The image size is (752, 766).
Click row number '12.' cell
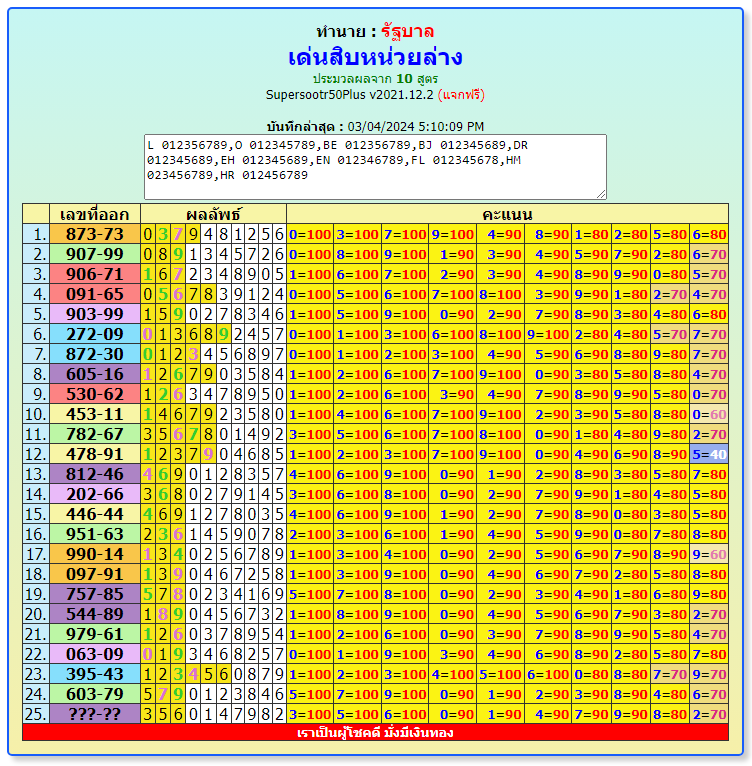click(x=36, y=455)
